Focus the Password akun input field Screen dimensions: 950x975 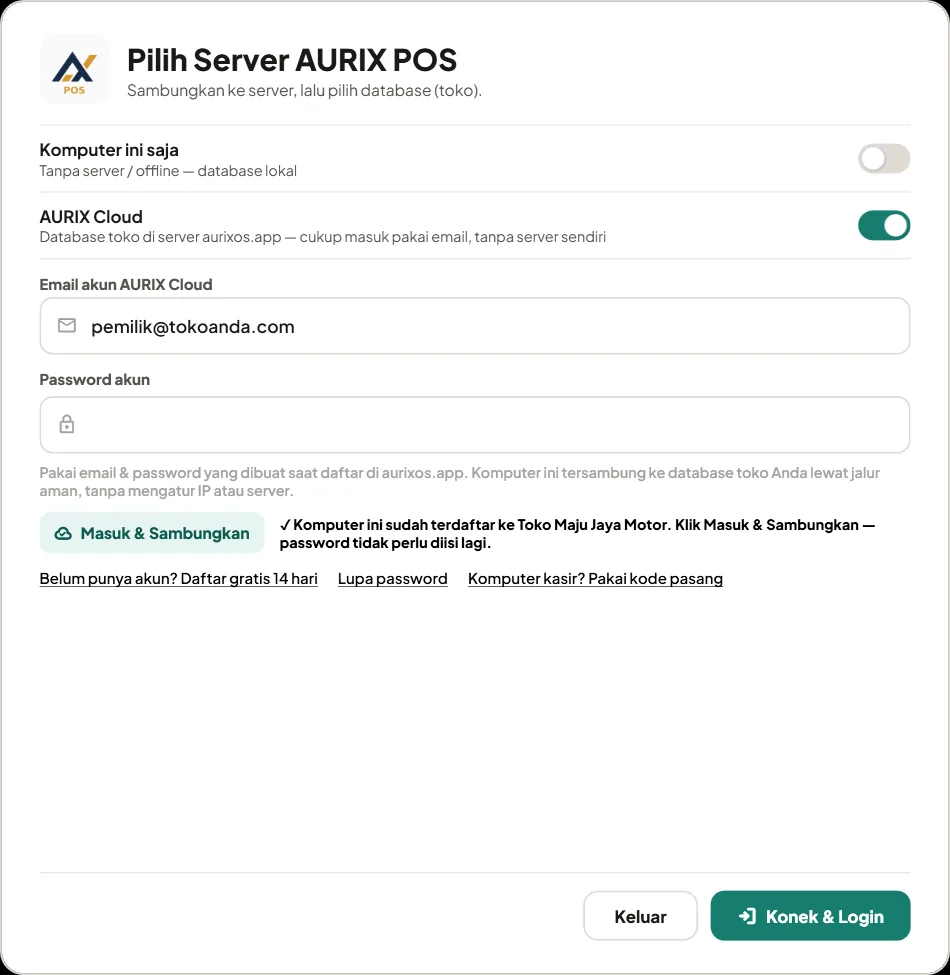click(x=474, y=425)
